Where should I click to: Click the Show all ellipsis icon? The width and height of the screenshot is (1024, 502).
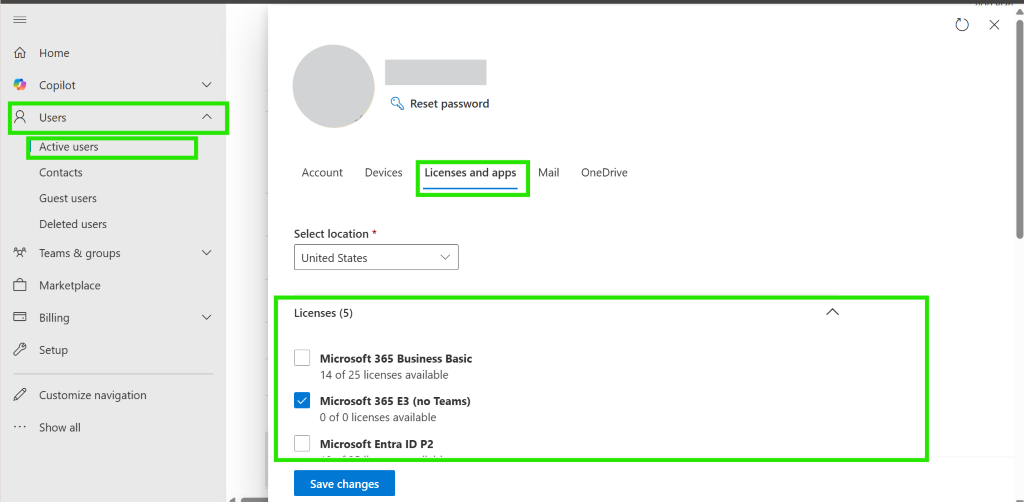(20, 428)
